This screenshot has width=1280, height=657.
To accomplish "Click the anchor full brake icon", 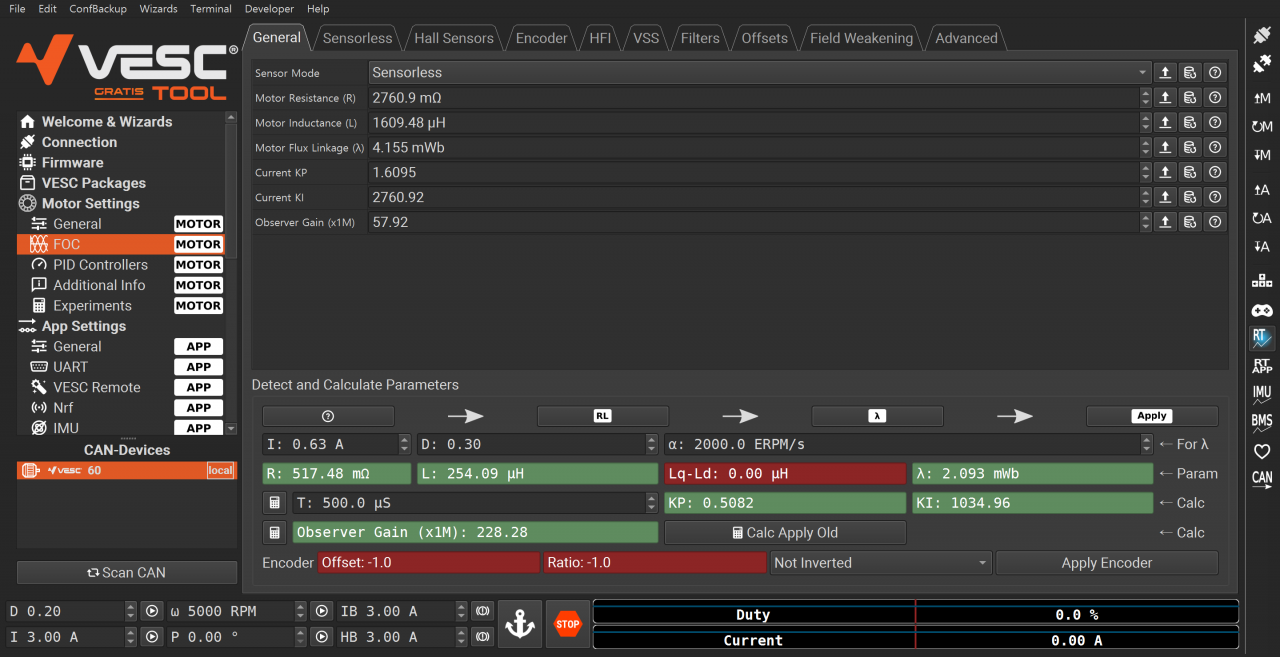I will click(519, 624).
